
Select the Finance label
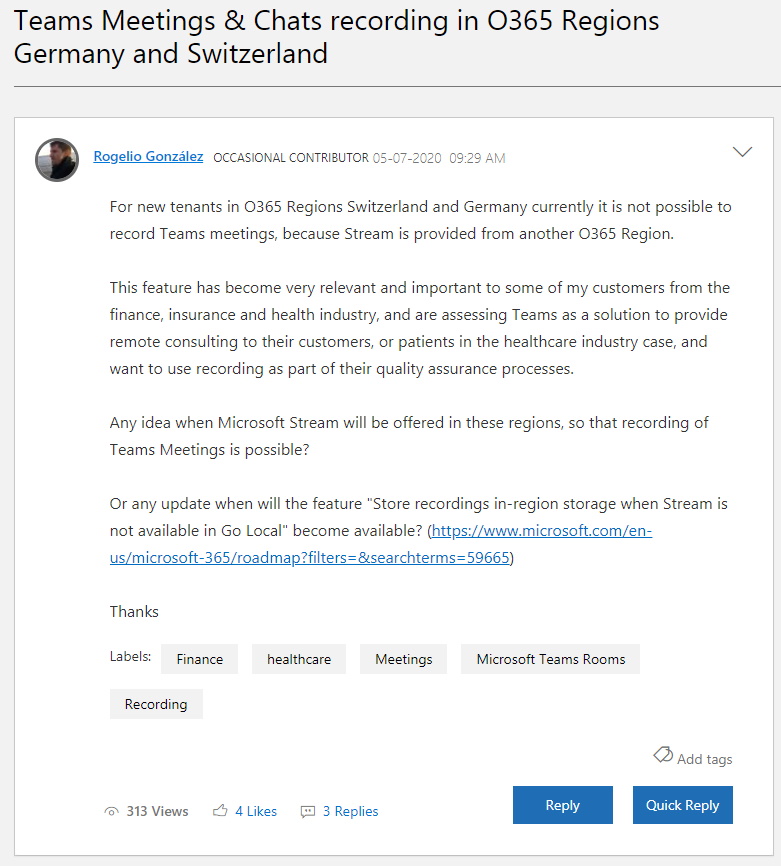point(199,659)
